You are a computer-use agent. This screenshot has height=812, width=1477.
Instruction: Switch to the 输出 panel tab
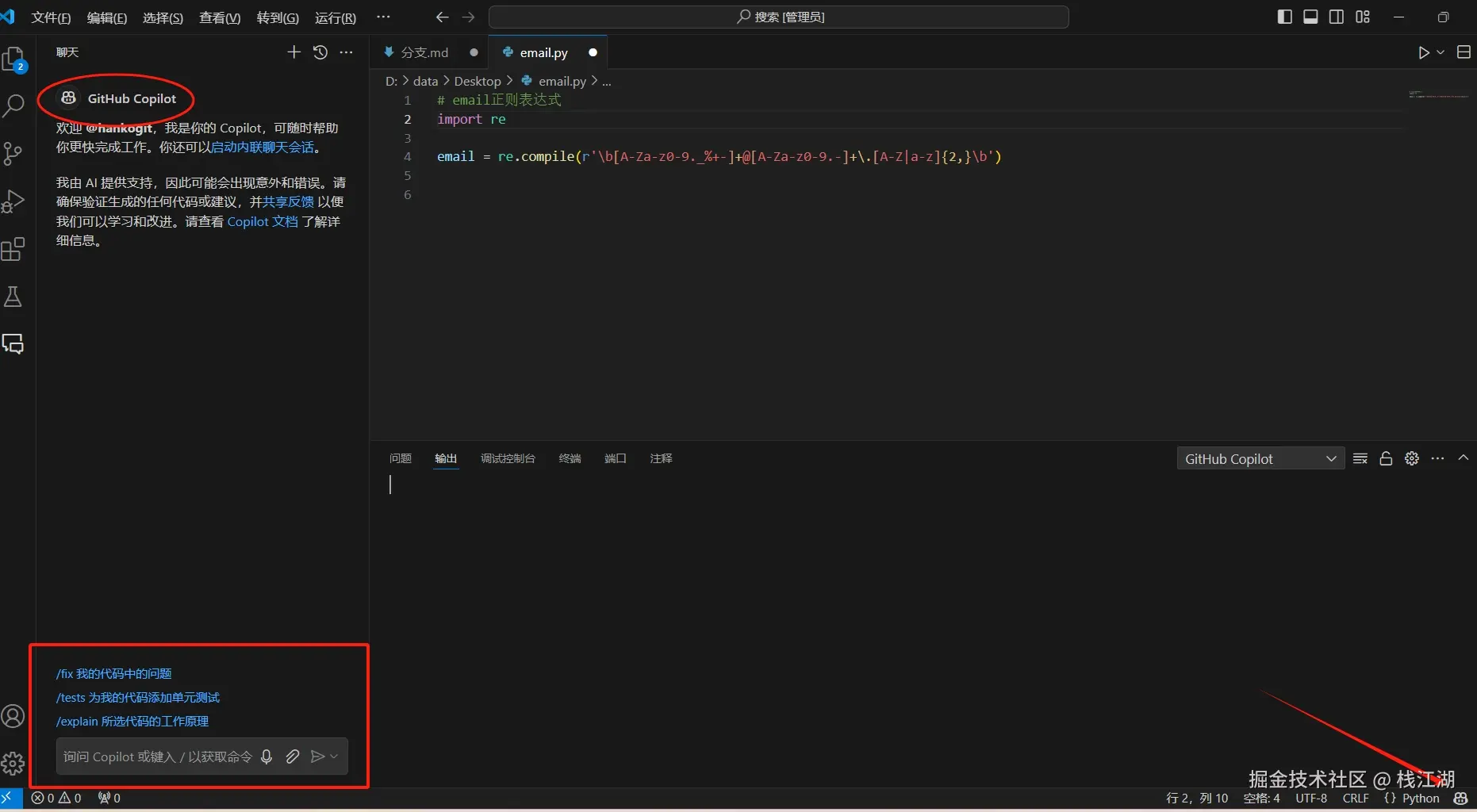[446, 458]
